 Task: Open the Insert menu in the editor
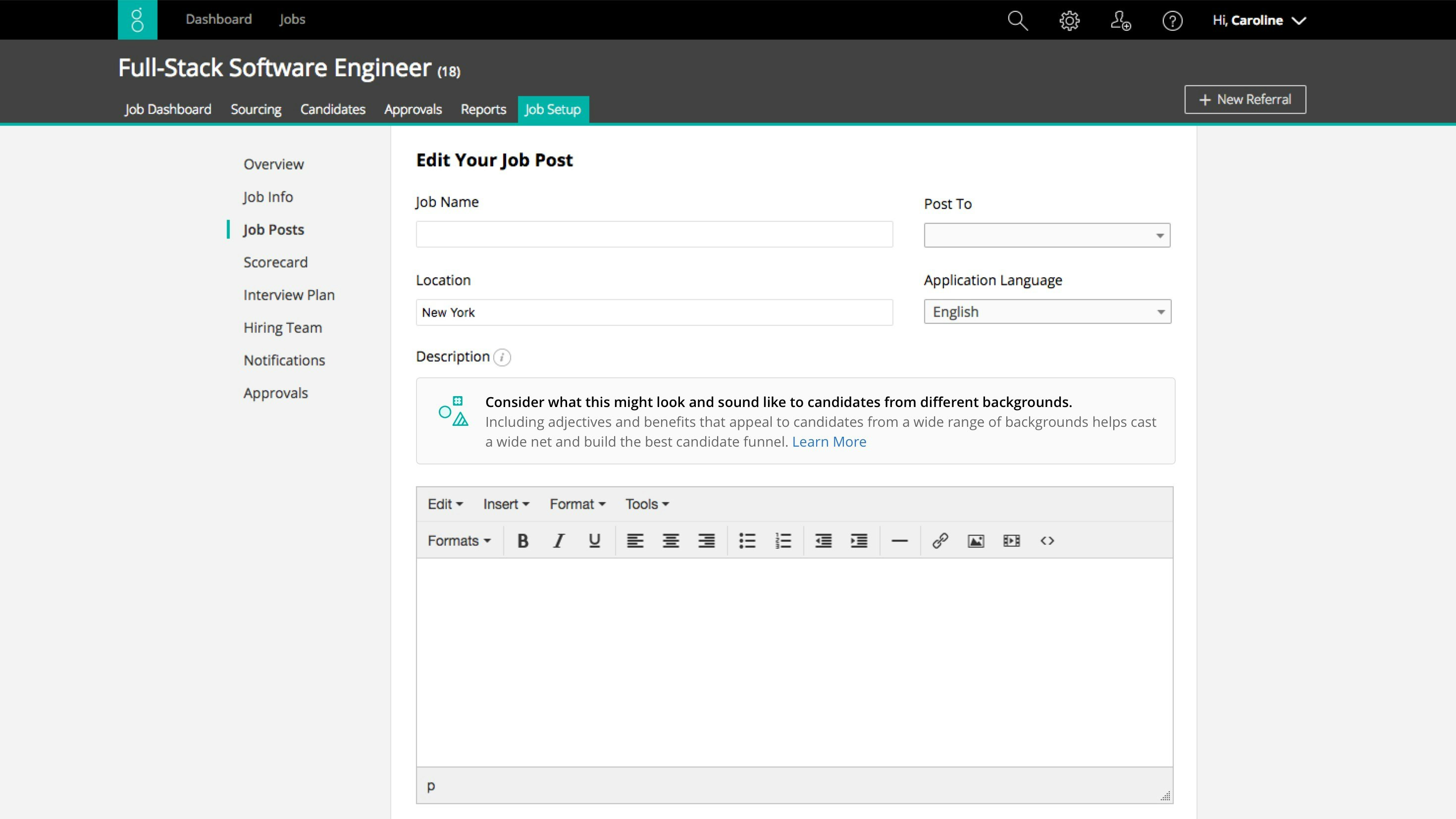point(505,504)
